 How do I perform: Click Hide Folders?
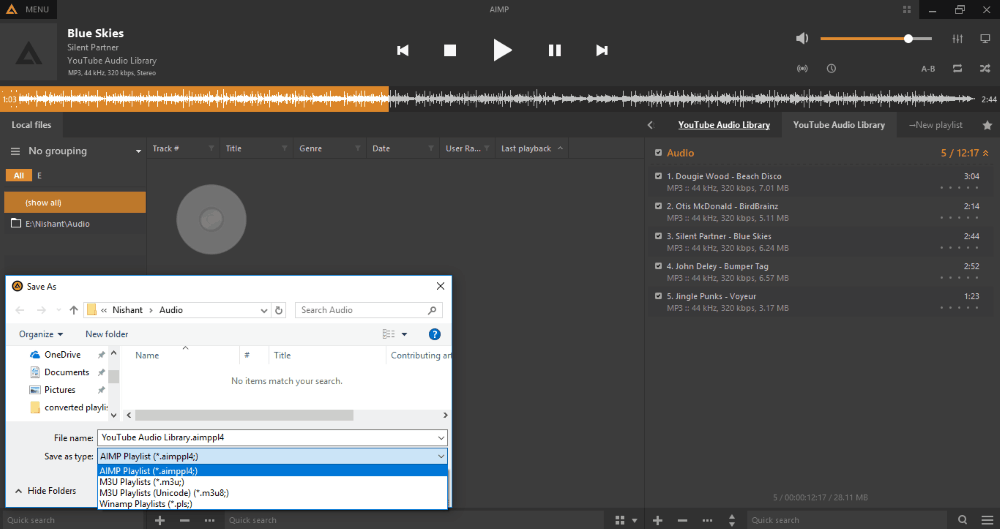pyautogui.click(x=45, y=491)
